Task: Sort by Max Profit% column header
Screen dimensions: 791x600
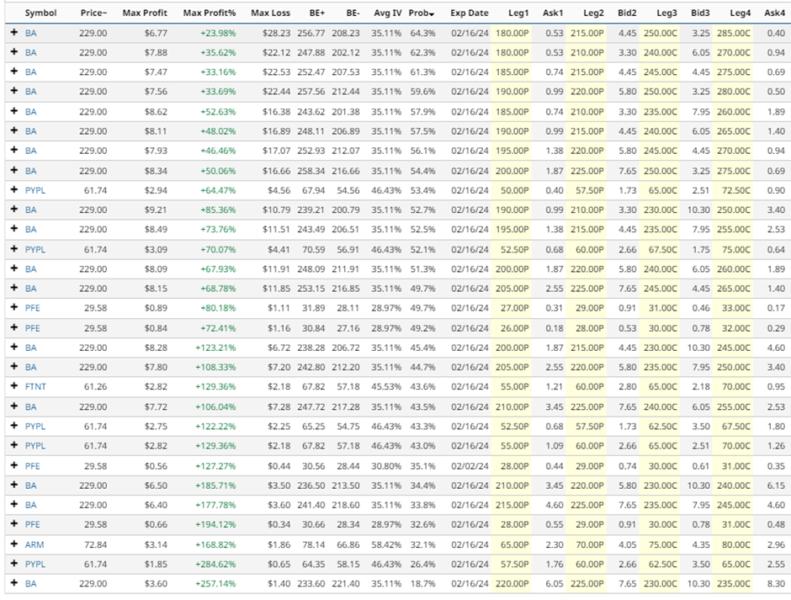Action: click(x=209, y=13)
